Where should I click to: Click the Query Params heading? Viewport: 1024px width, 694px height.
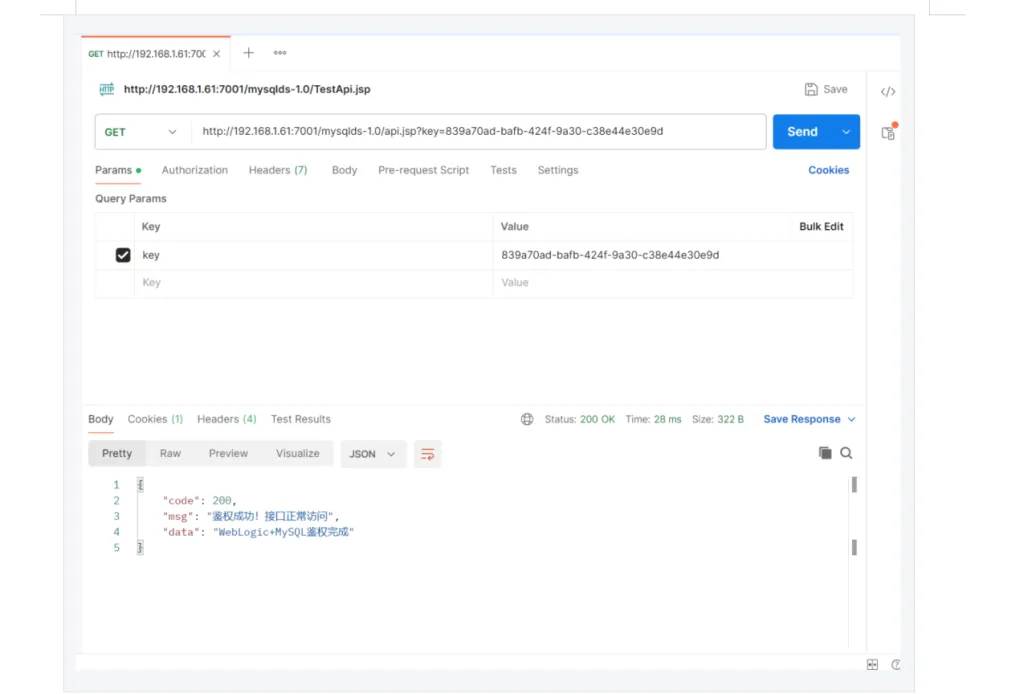pyautogui.click(x=131, y=198)
